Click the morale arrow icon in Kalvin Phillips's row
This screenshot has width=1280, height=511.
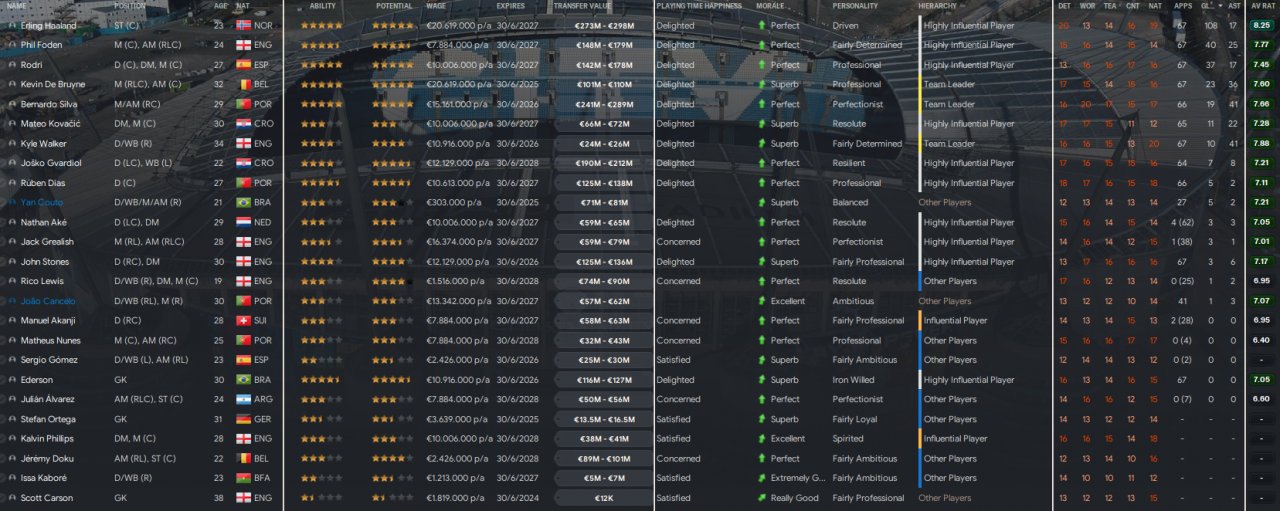coord(762,439)
